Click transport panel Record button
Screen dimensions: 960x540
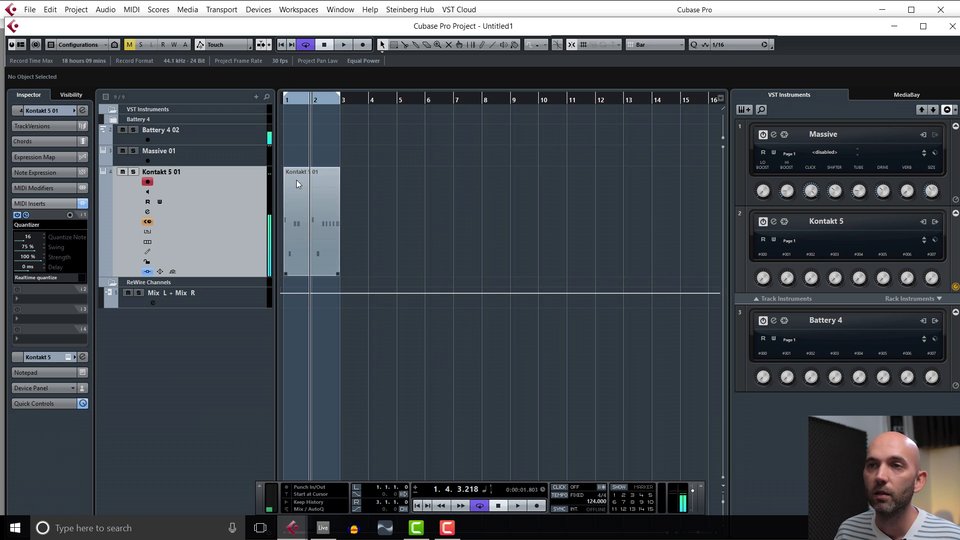536,506
